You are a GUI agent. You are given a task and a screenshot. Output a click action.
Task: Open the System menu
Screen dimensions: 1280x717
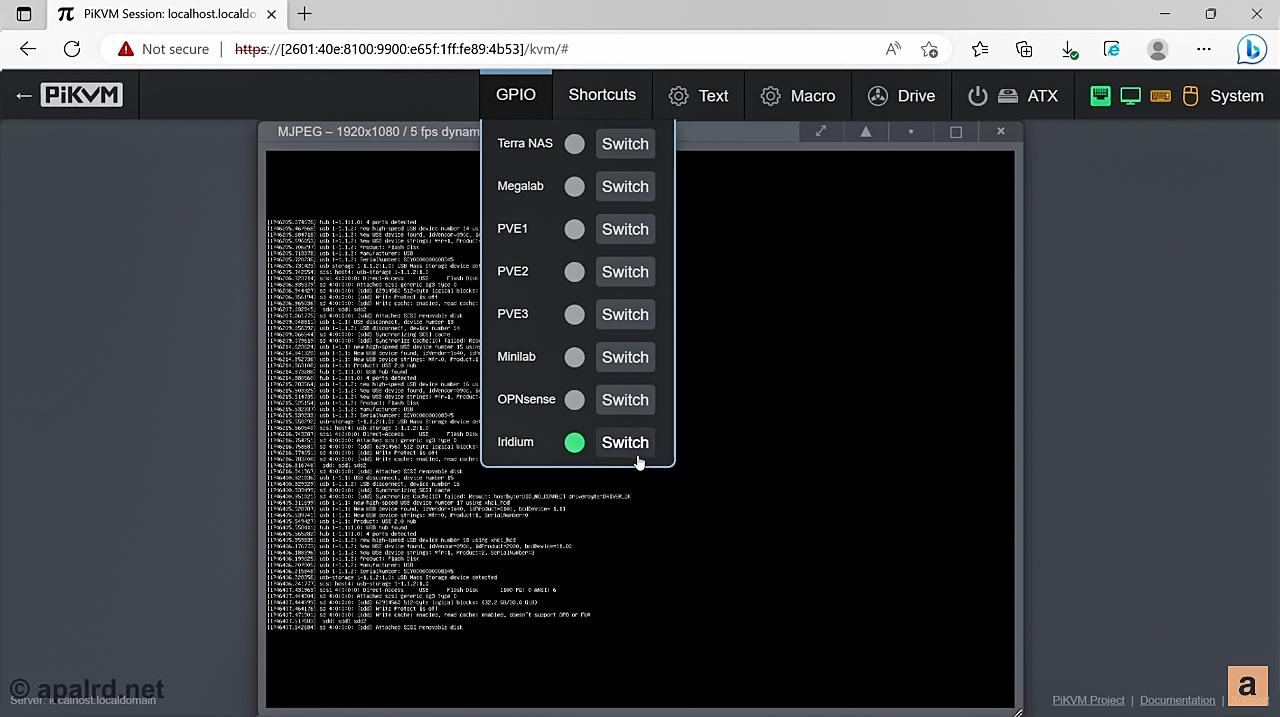(1177, 96)
